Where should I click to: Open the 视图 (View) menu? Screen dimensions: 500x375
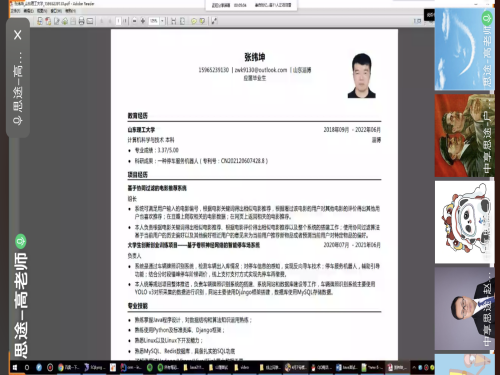42,11
